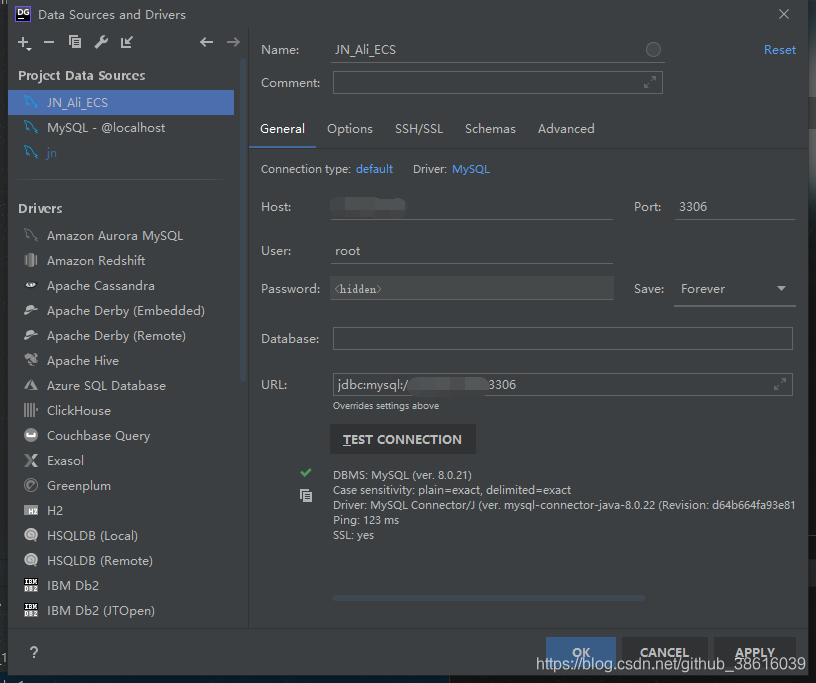
Task: Select the IBM Db2 driver
Action: 73,586
